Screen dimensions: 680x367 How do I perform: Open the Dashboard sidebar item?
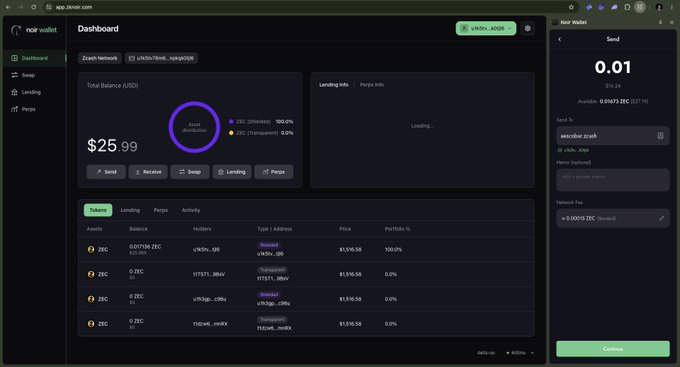coord(35,58)
